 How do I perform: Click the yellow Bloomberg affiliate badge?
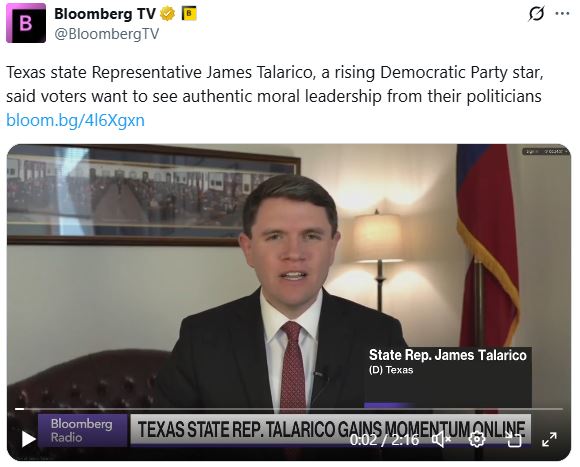[x=189, y=14]
